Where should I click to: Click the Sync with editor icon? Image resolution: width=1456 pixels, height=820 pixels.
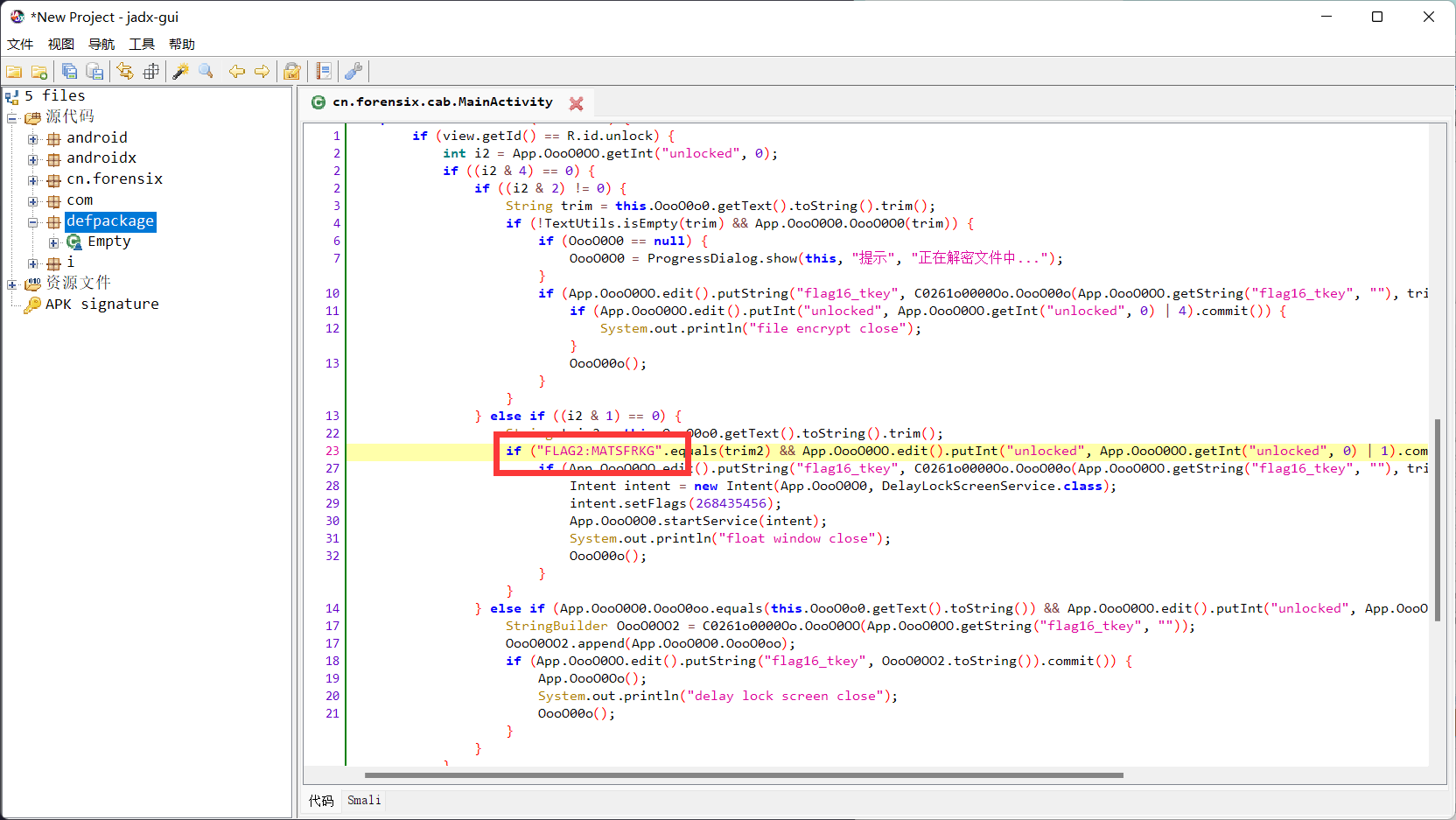pyautogui.click(x=125, y=72)
